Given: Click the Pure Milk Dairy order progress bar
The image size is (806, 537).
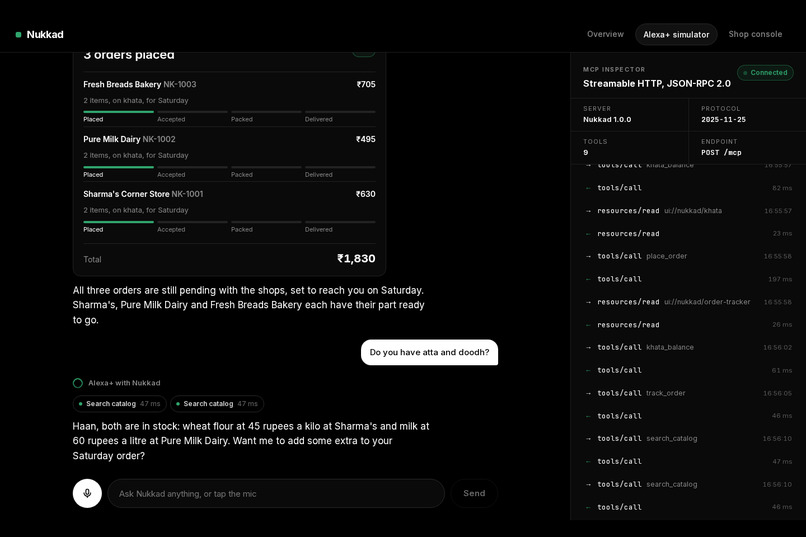Looking at the screenshot, I should [229, 167].
